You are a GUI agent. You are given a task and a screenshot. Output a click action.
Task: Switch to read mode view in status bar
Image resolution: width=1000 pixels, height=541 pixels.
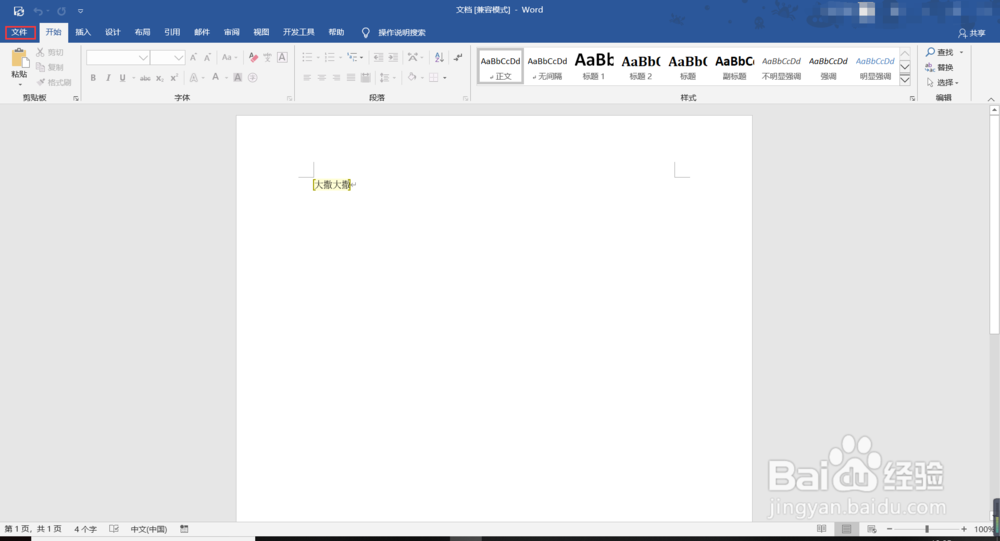[x=821, y=529]
